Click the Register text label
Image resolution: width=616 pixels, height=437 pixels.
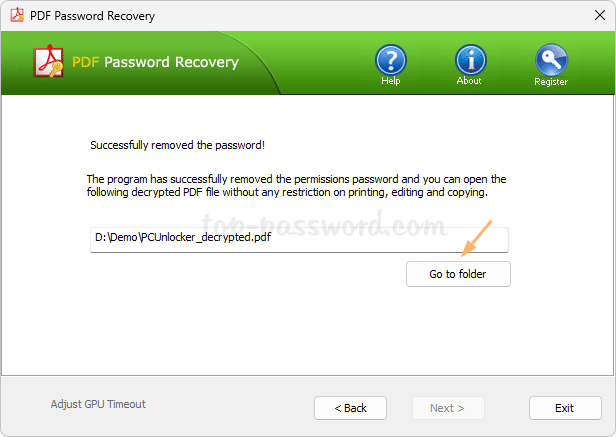(x=550, y=82)
